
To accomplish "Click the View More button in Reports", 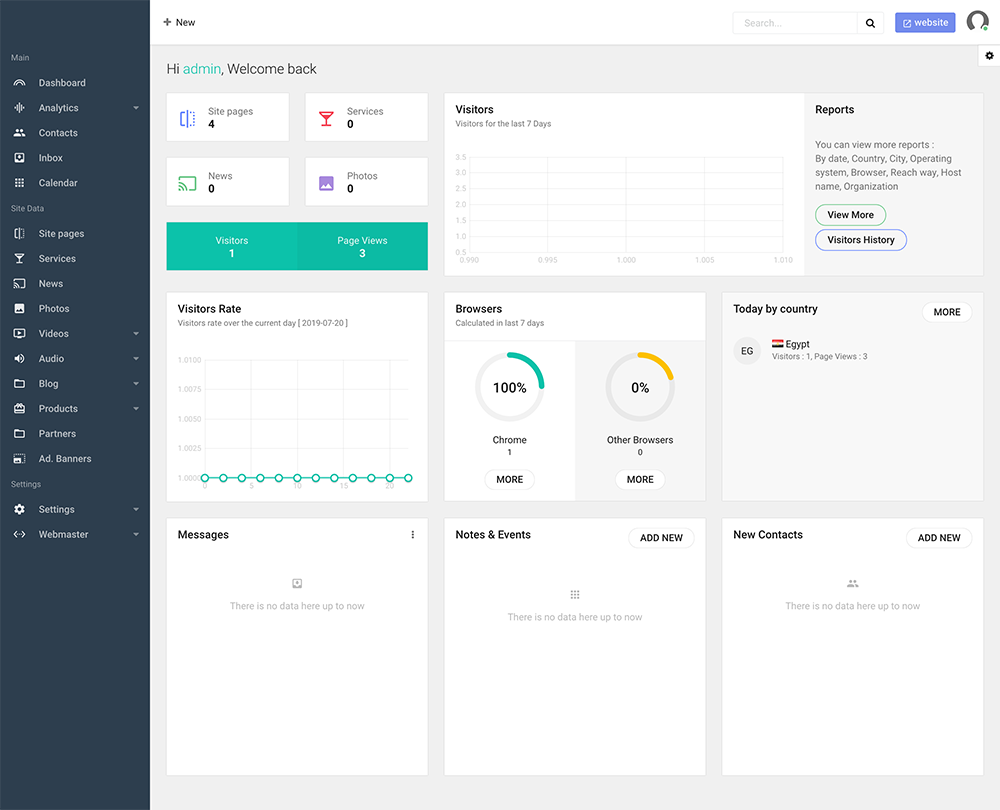I will (x=850, y=214).
